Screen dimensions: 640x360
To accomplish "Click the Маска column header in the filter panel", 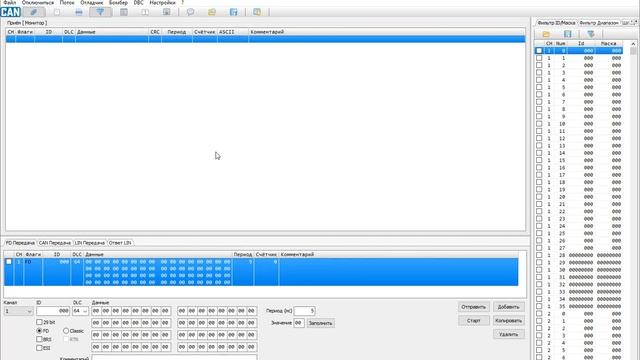I will coord(609,43).
